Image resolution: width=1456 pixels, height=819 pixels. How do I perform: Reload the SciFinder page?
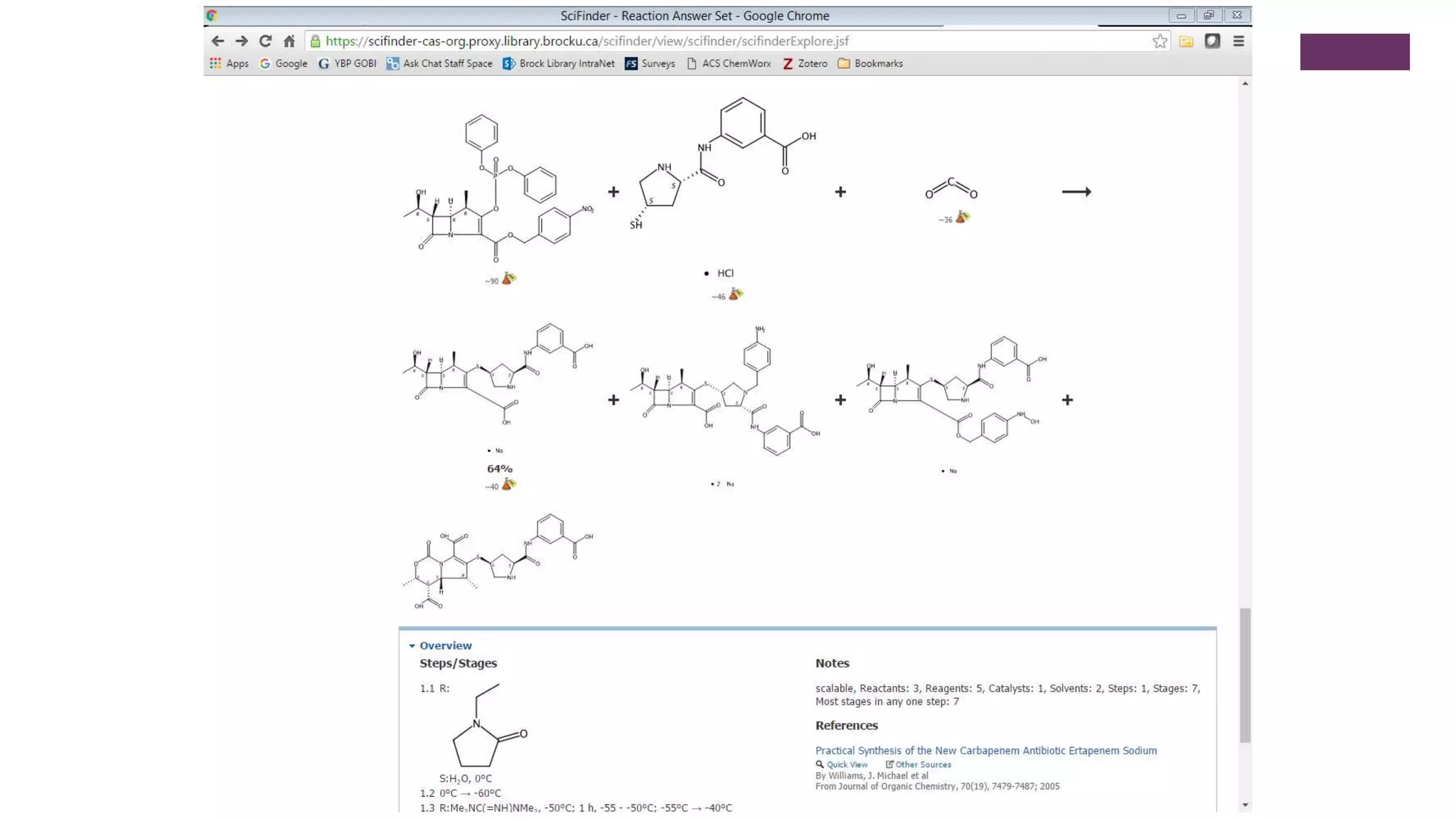(x=265, y=41)
